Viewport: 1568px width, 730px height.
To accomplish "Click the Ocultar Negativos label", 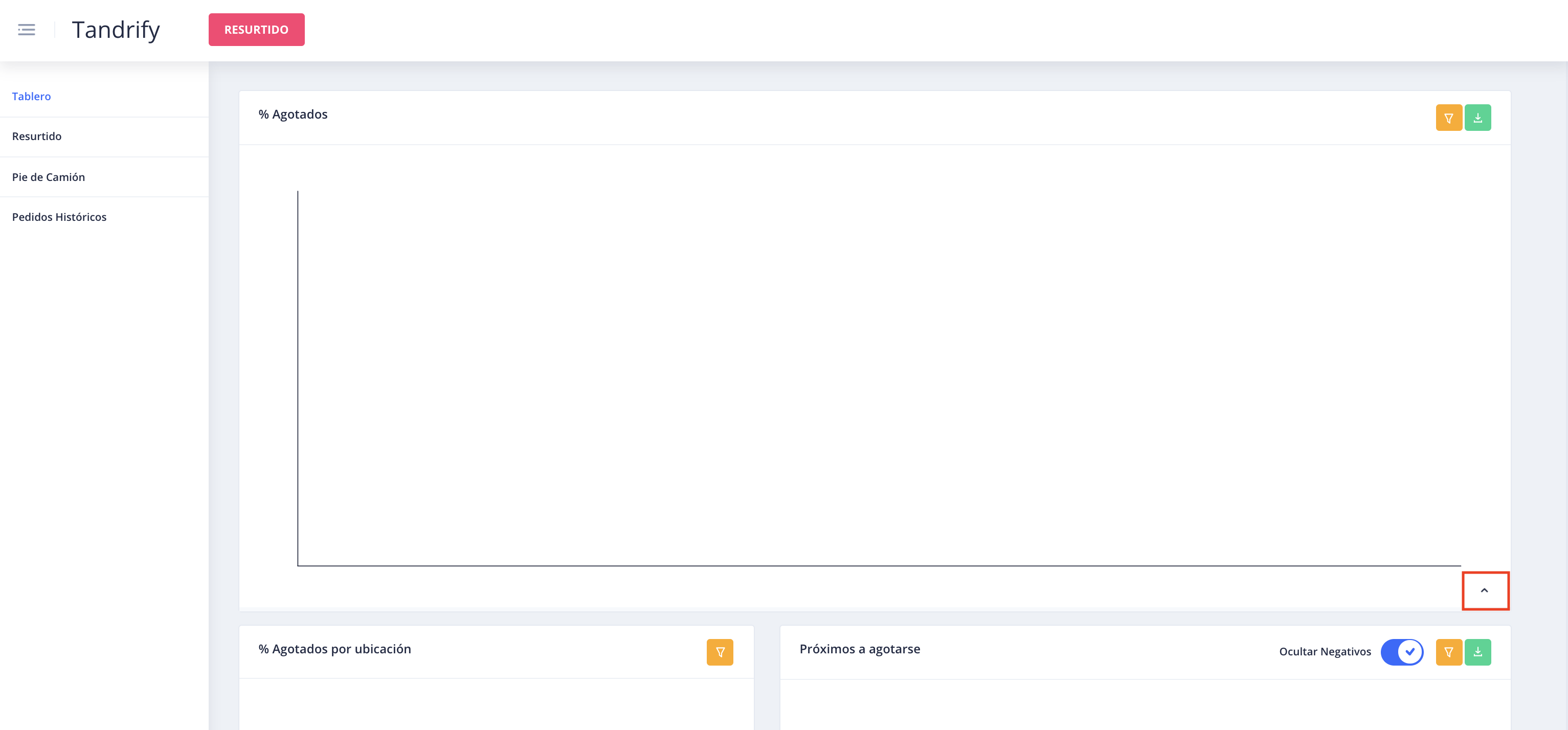I will point(1325,651).
